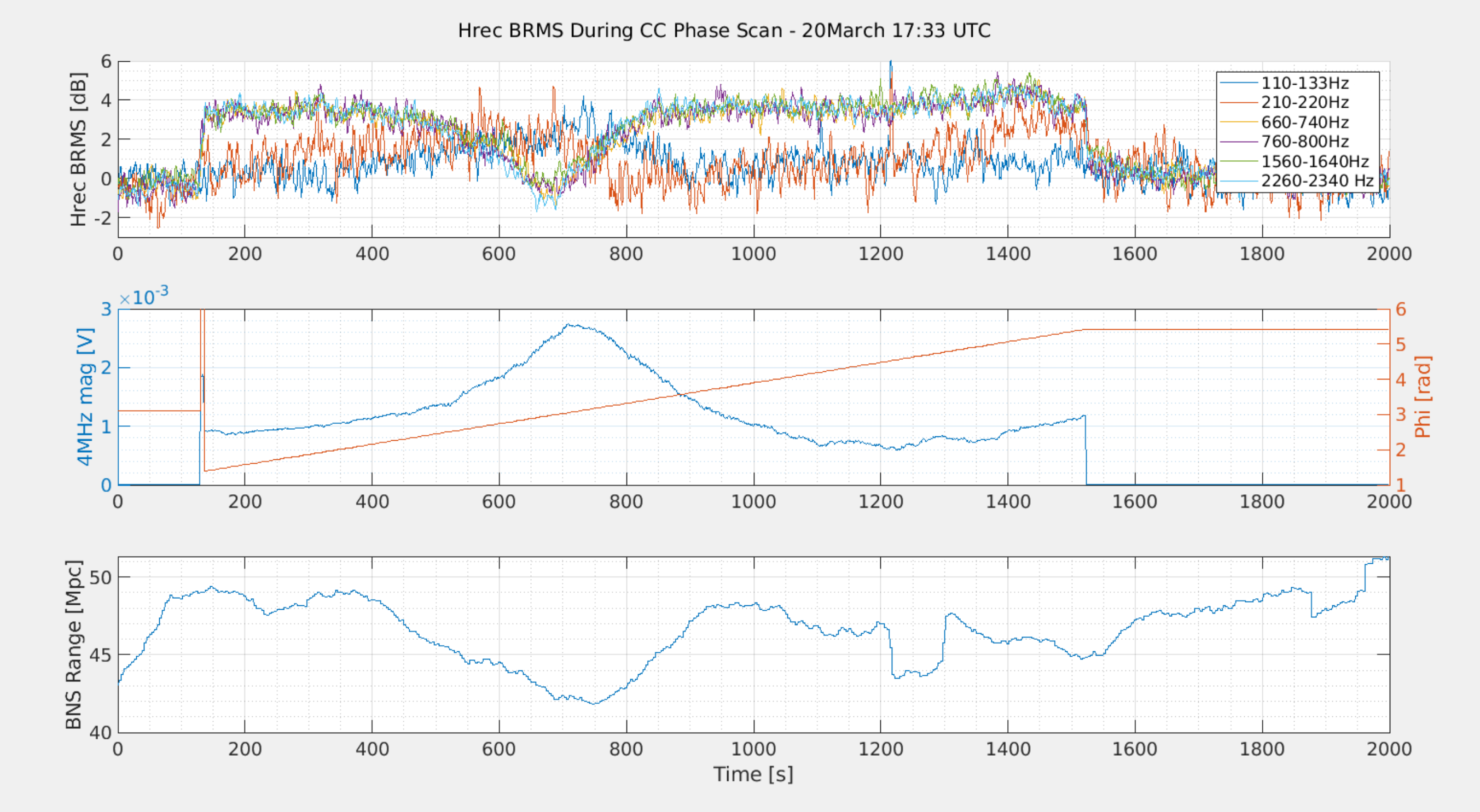This screenshot has width=1480, height=812.
Task: Click the ×10^-3 exponent label
Action: pyautogui.click(x=144, y=296)
